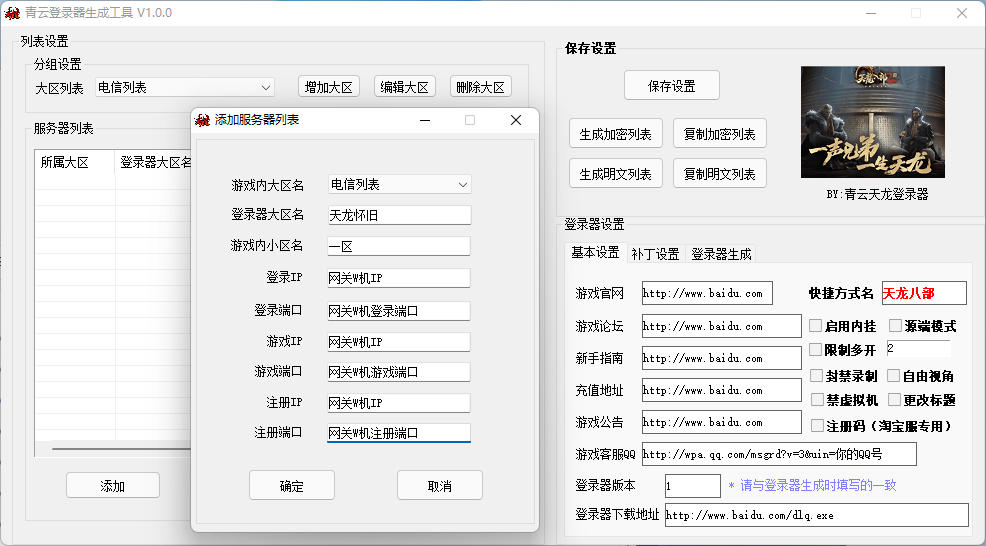Open the 登录器生成 tab

pyautogui.click(x=721, y=254)
